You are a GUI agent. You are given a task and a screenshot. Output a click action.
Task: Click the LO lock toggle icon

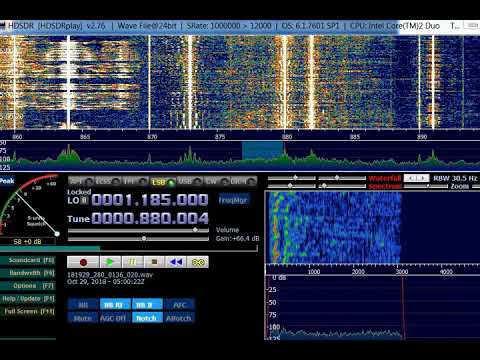tap(85, 200)
